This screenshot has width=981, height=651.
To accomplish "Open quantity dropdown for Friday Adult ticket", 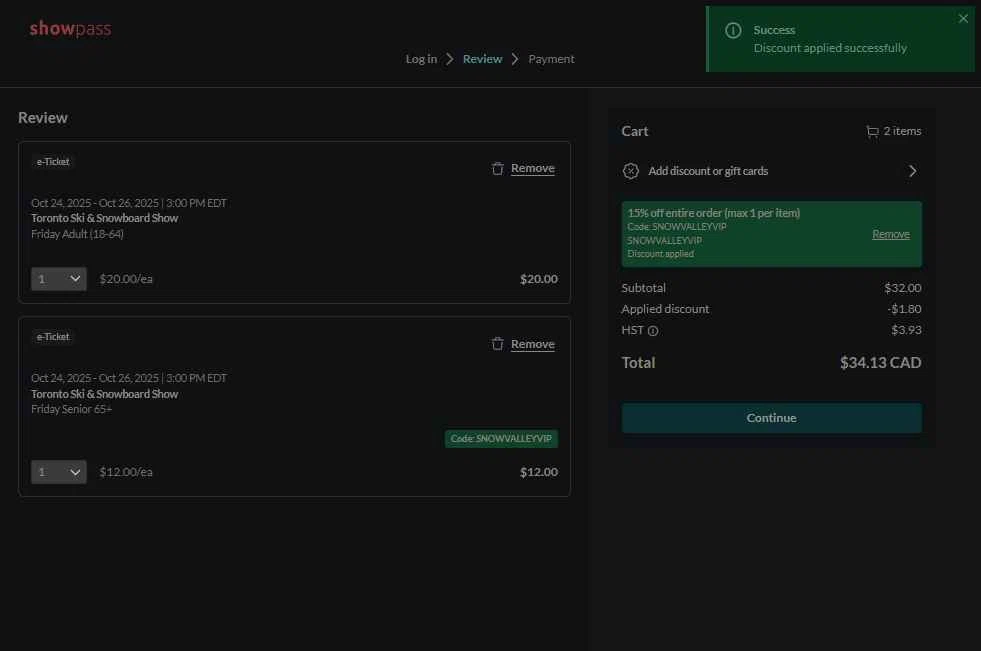I will click(59, 279).
